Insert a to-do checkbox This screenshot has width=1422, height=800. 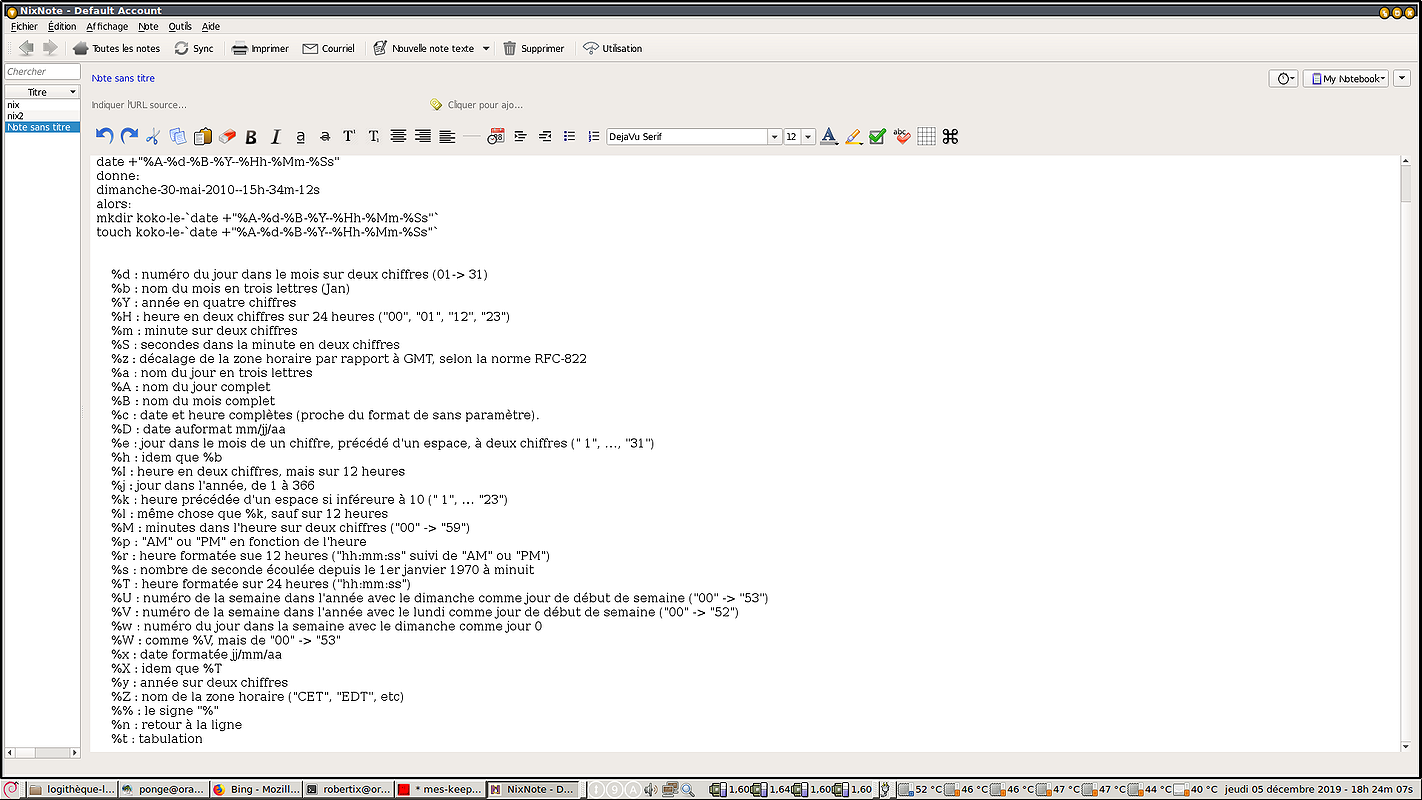click(877, 136)
